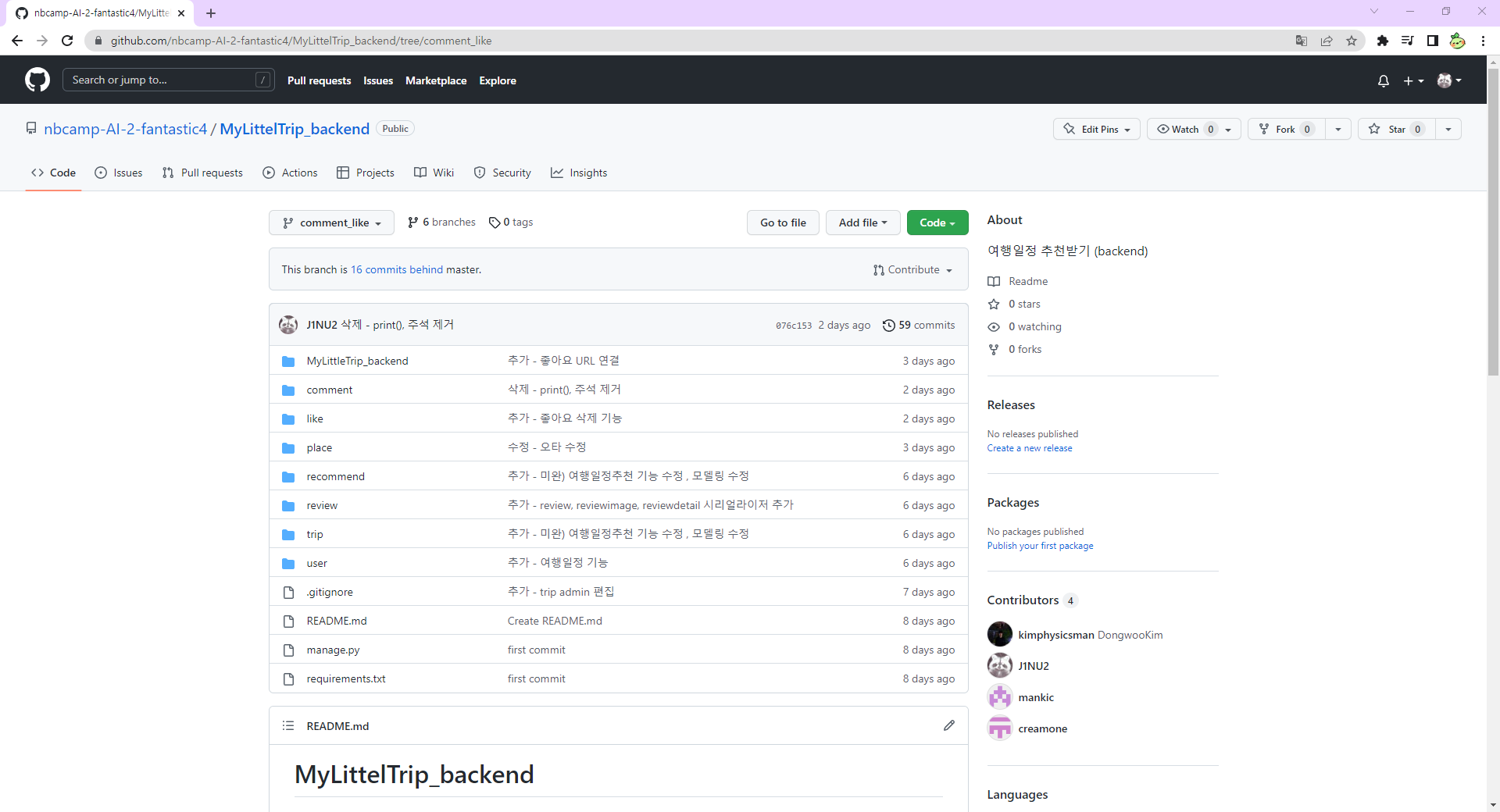Open the manage.py file
The image size is (1500, 812).
[333, 650]
